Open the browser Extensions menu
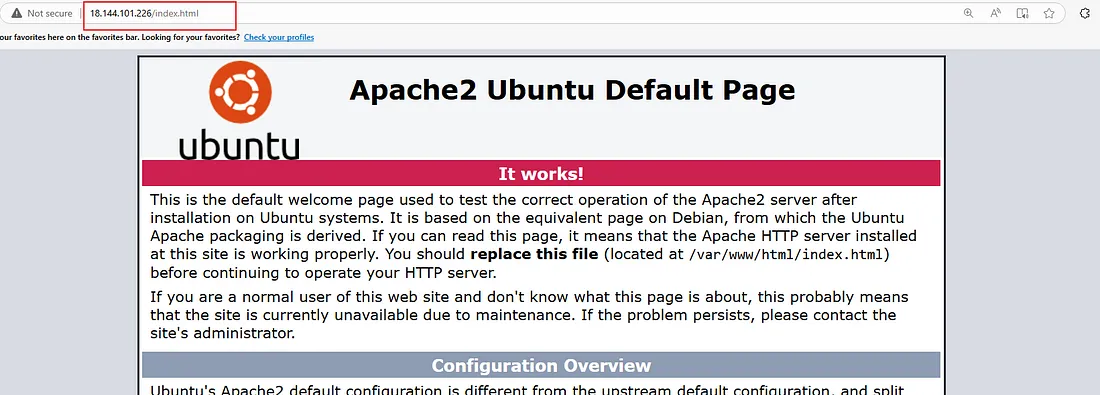Viewport: 1100px width, 395px height. (x=1084, y=13)
